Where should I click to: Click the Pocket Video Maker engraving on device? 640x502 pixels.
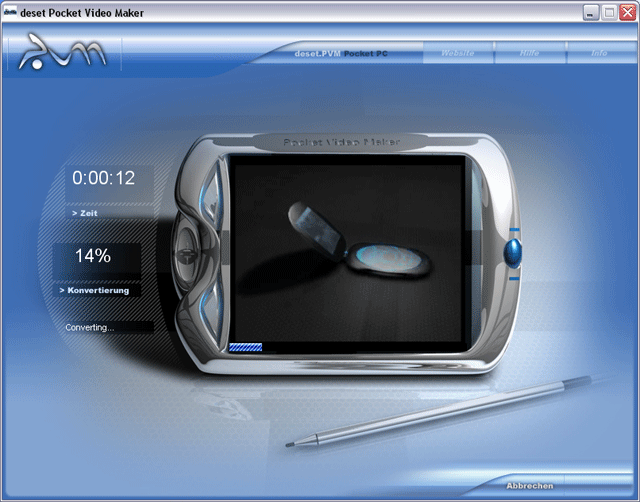tap(341, 142)
